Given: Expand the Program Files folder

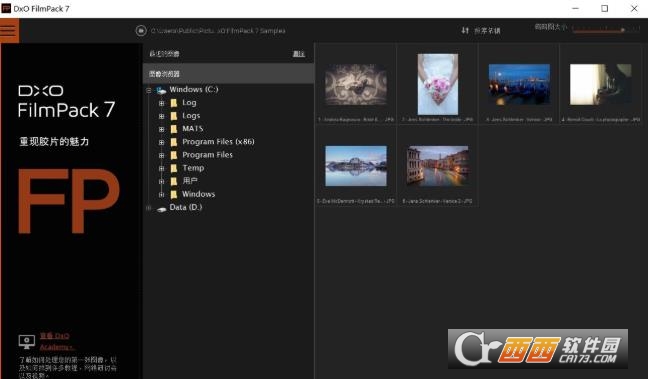Looking at the screenshot, I should (162, 155).
